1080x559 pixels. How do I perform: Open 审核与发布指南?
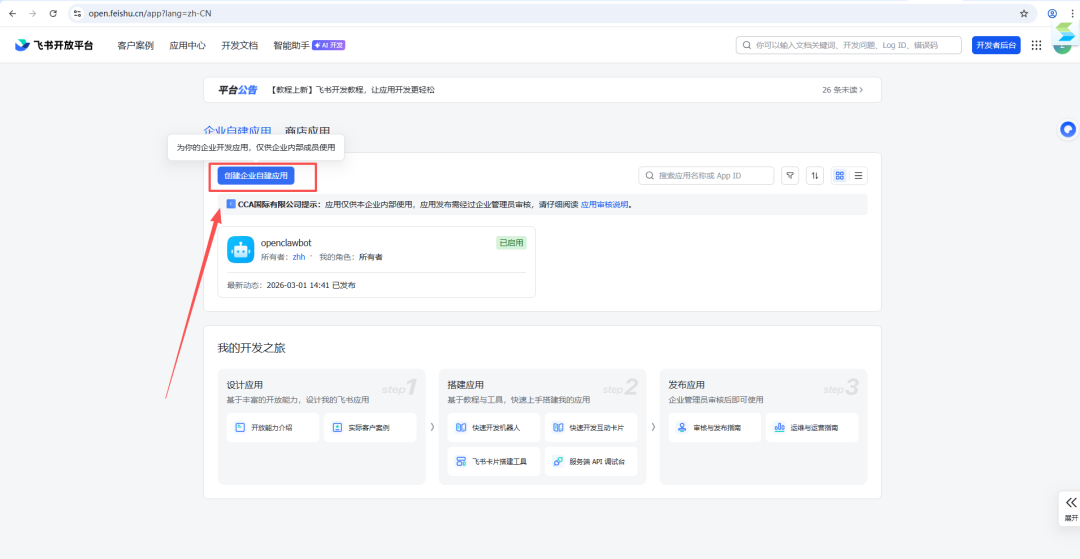715,428
